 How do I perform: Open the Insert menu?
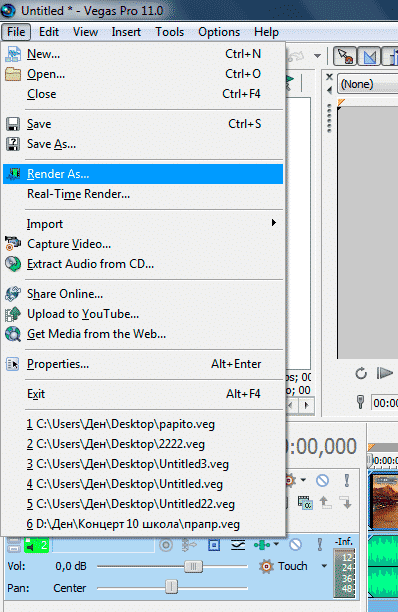point(126,32)
